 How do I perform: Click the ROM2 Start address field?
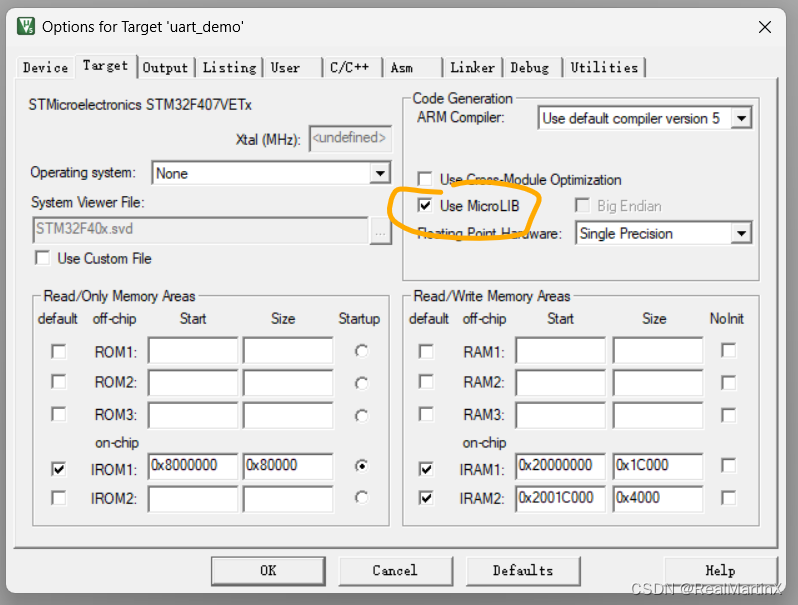[193, 383]
